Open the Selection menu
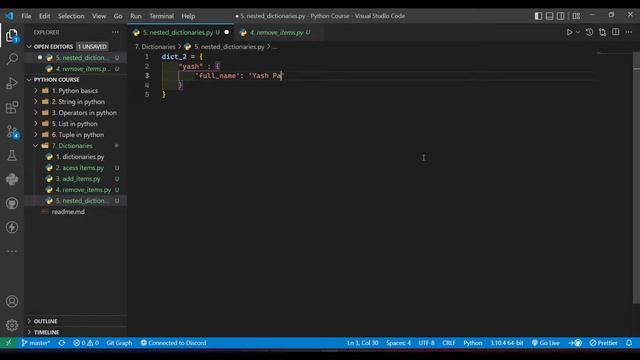Screen dimensions: 640x360 [71, 16]
